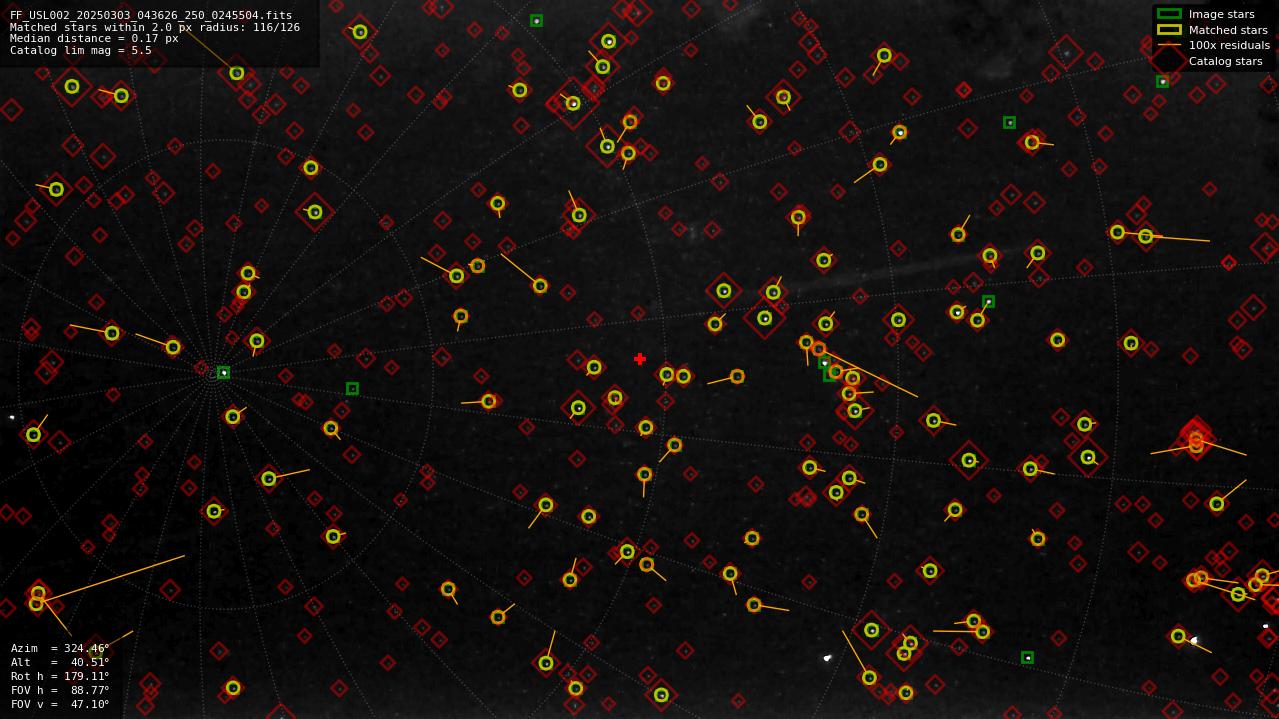Click the orange 100x residuals legend line
Viewport: 1279px width, 719px height.
point(1169,45)
